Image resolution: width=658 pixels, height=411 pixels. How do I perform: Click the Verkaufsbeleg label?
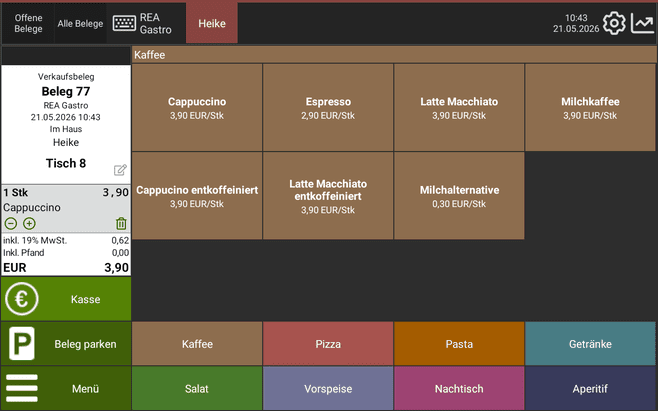coord(66,77)
